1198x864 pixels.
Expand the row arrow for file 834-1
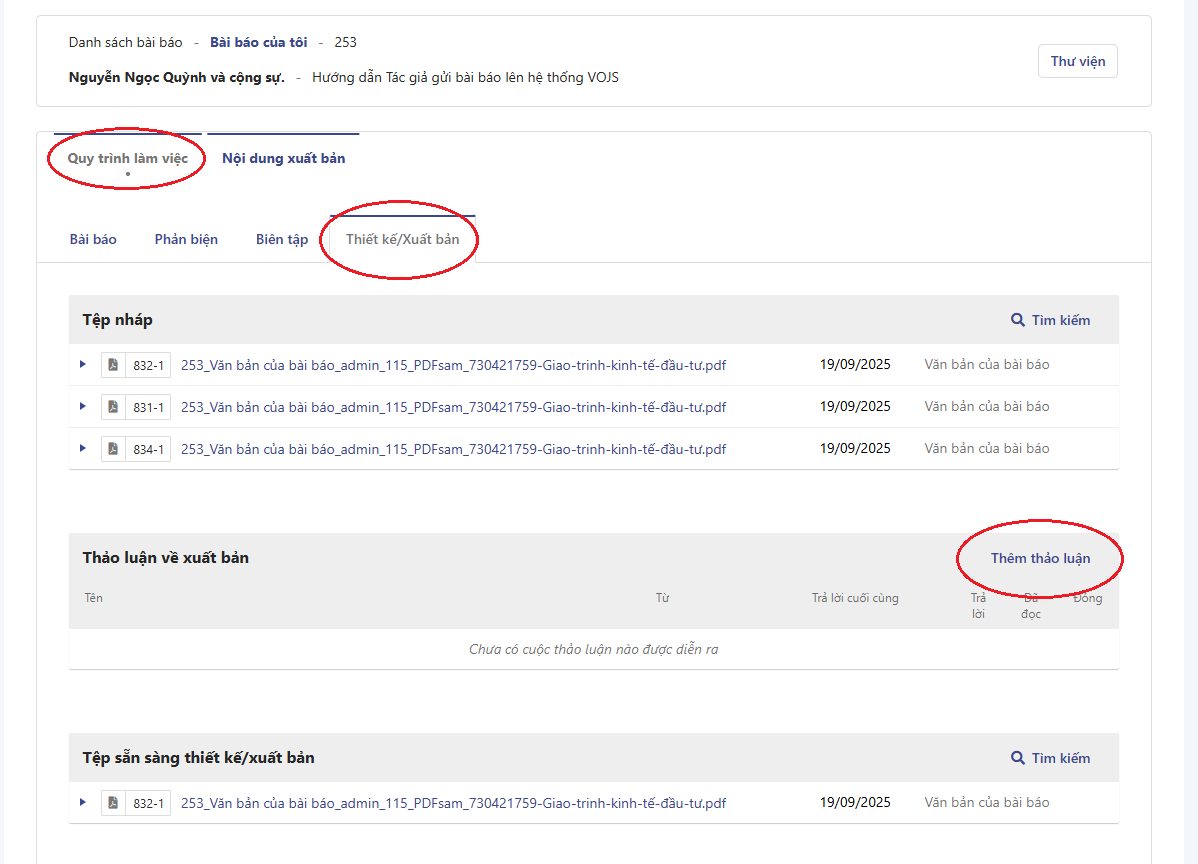83,448
